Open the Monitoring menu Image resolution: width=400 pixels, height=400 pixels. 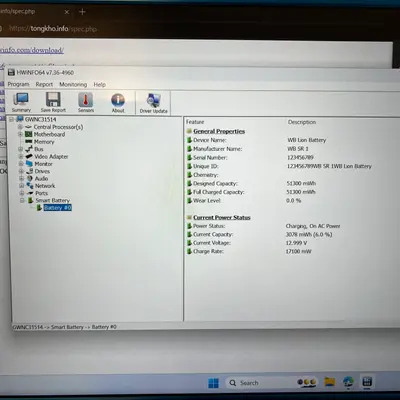[73, 84]
